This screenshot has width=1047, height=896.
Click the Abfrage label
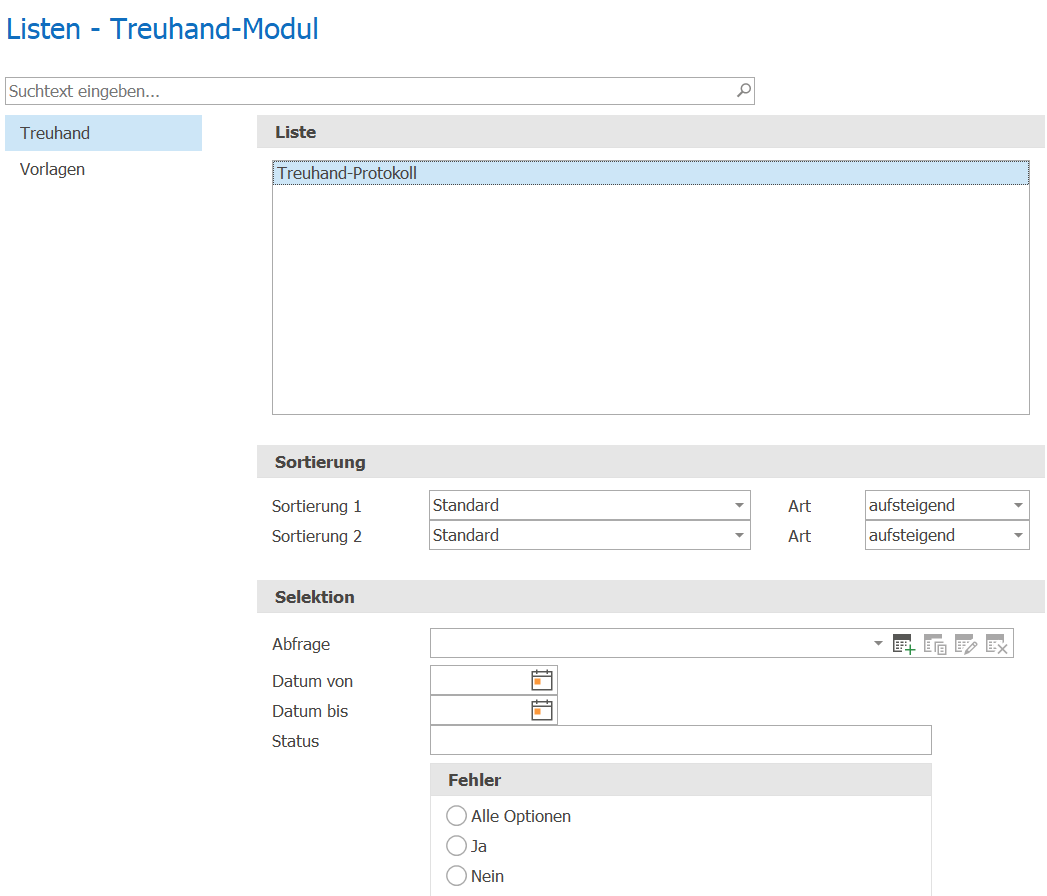[301, 644]
